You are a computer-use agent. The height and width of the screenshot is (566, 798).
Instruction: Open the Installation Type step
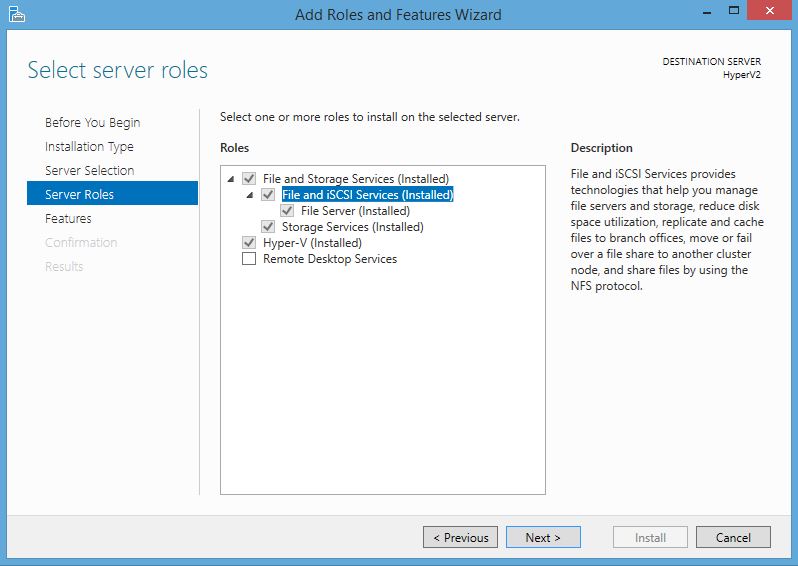click(x=89, y=146)
